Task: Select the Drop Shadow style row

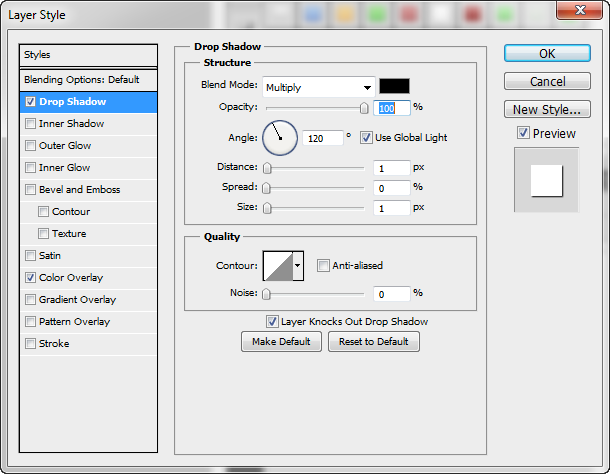Action: tap(88, 102)
